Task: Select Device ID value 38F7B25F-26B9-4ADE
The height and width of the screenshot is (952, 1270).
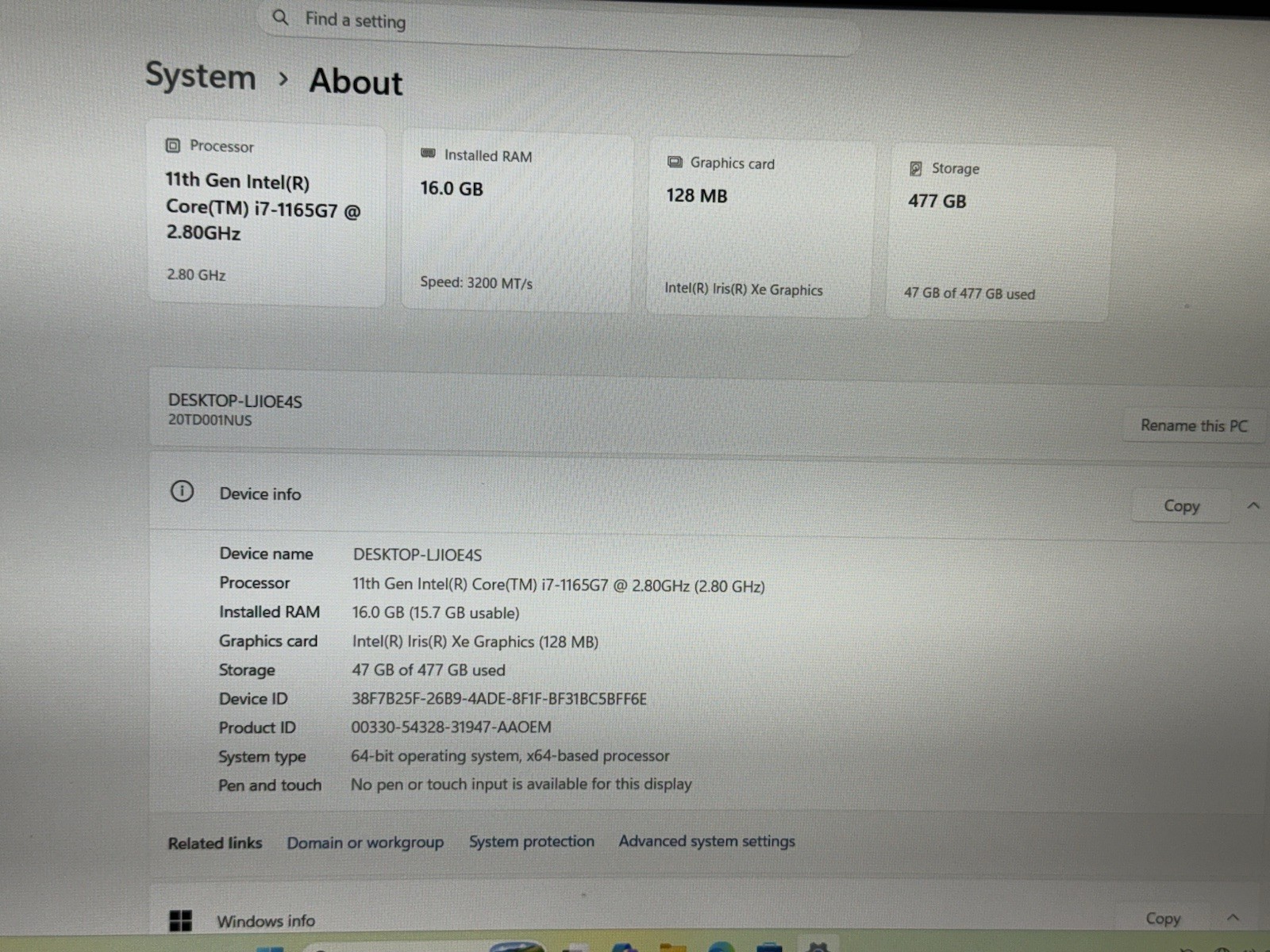Action: 498,699
